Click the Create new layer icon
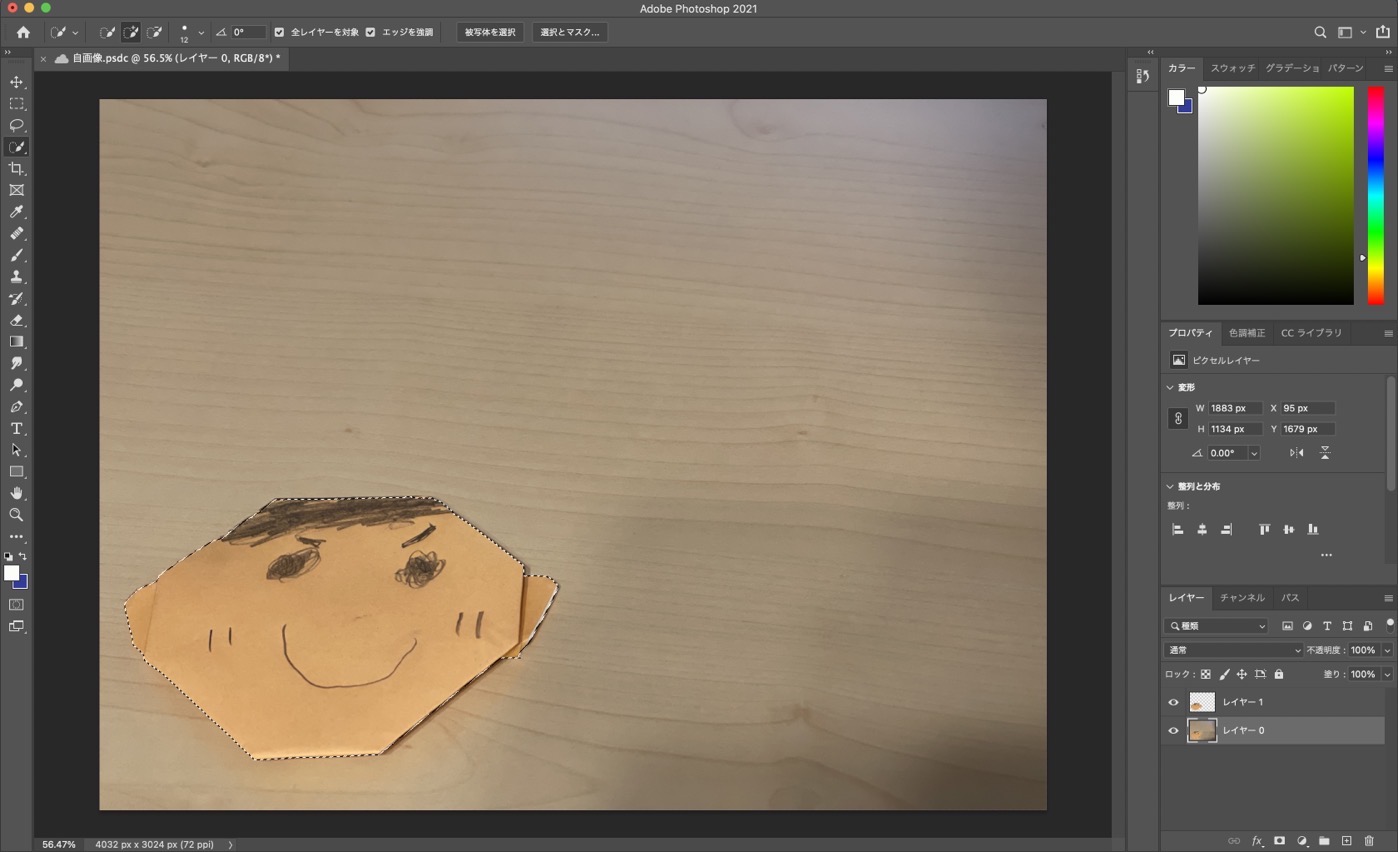The height and width of the screenshot is (852, 1398). click(x=1346, y=841)
